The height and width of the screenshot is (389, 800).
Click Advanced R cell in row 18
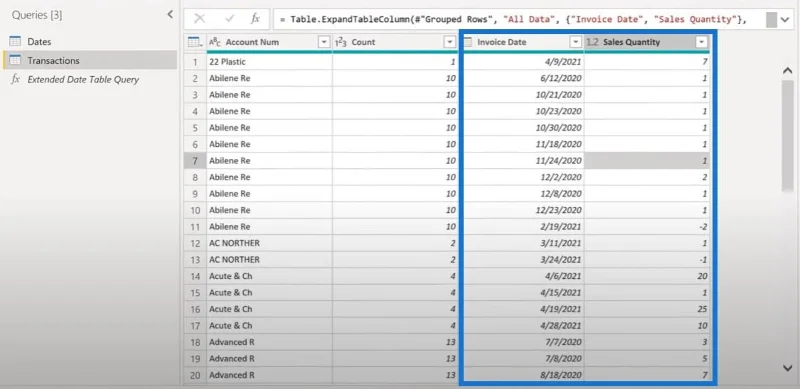click(x=269, y=342)
